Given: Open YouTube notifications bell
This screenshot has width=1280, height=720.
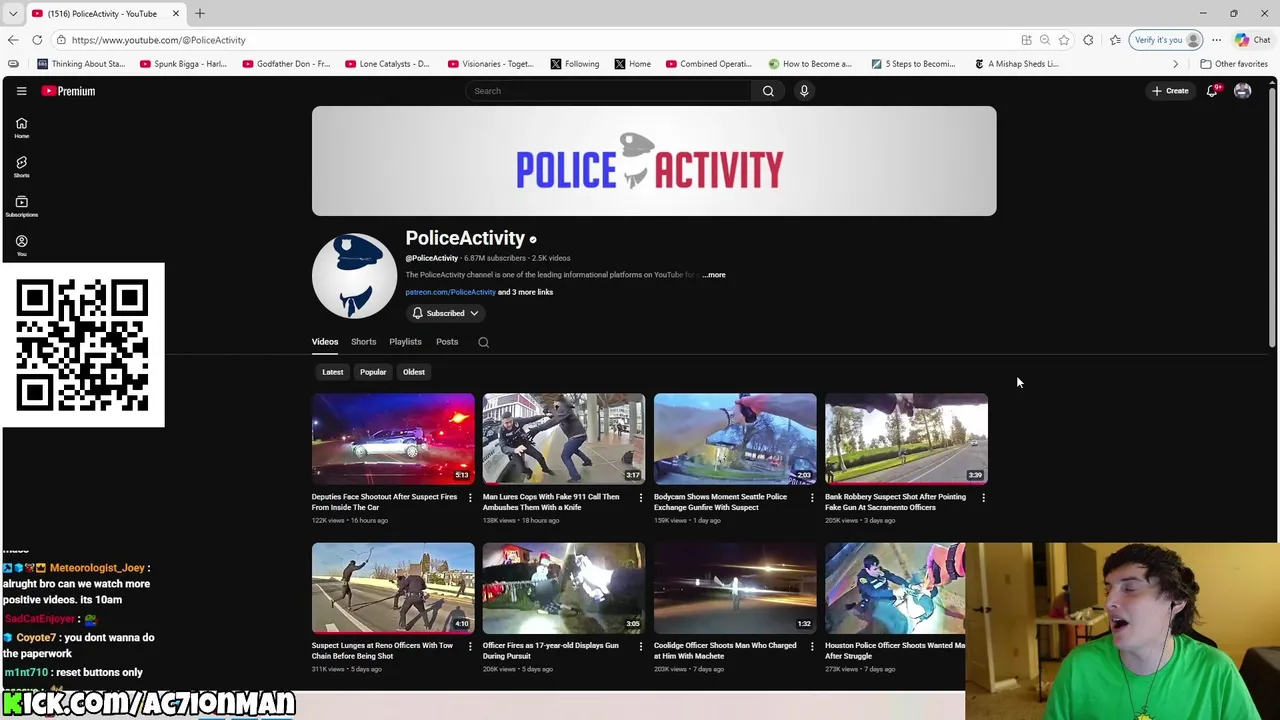Looking at the screenshot, I should pos(1212,91).
